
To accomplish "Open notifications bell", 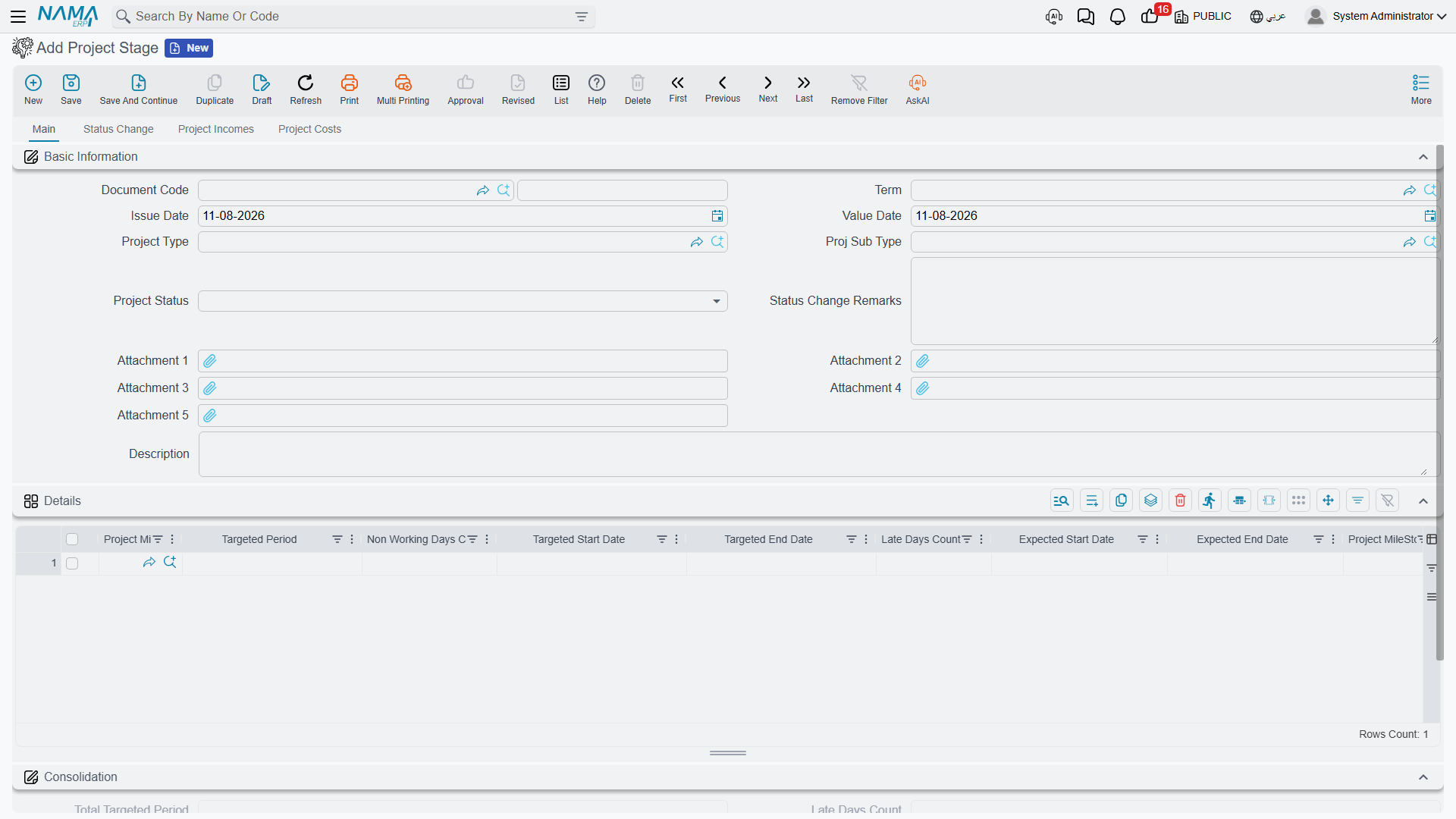I will [1117, 17].
